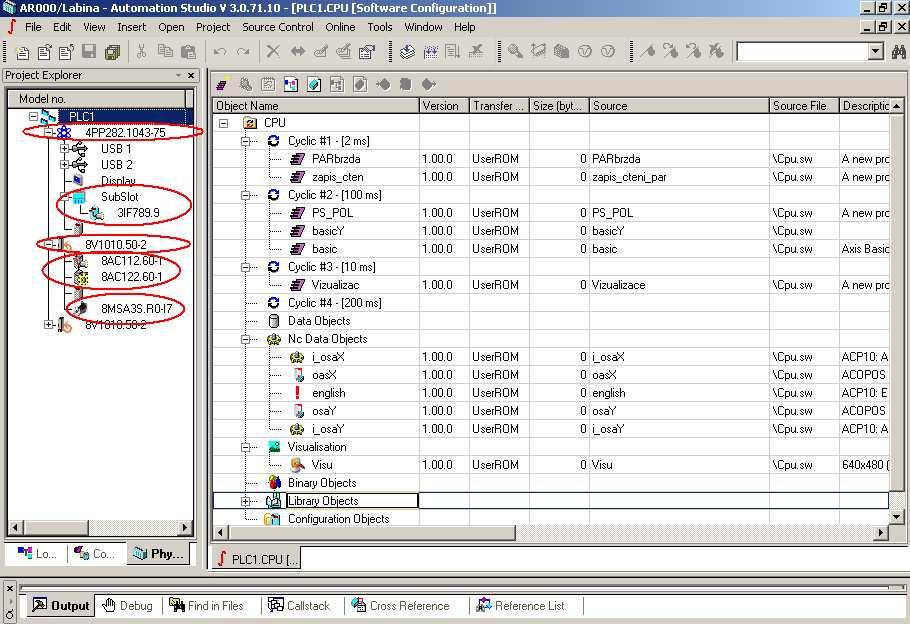Open the File menu
910x624 pixels.
[32, 27]
